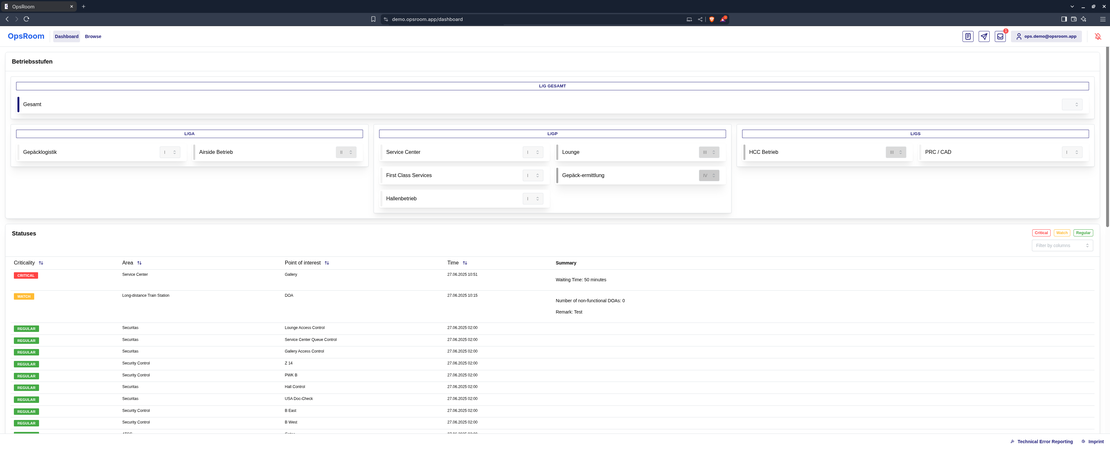
Task: Click the muted notification bell icon
Action: click(x=1097, y=36)
